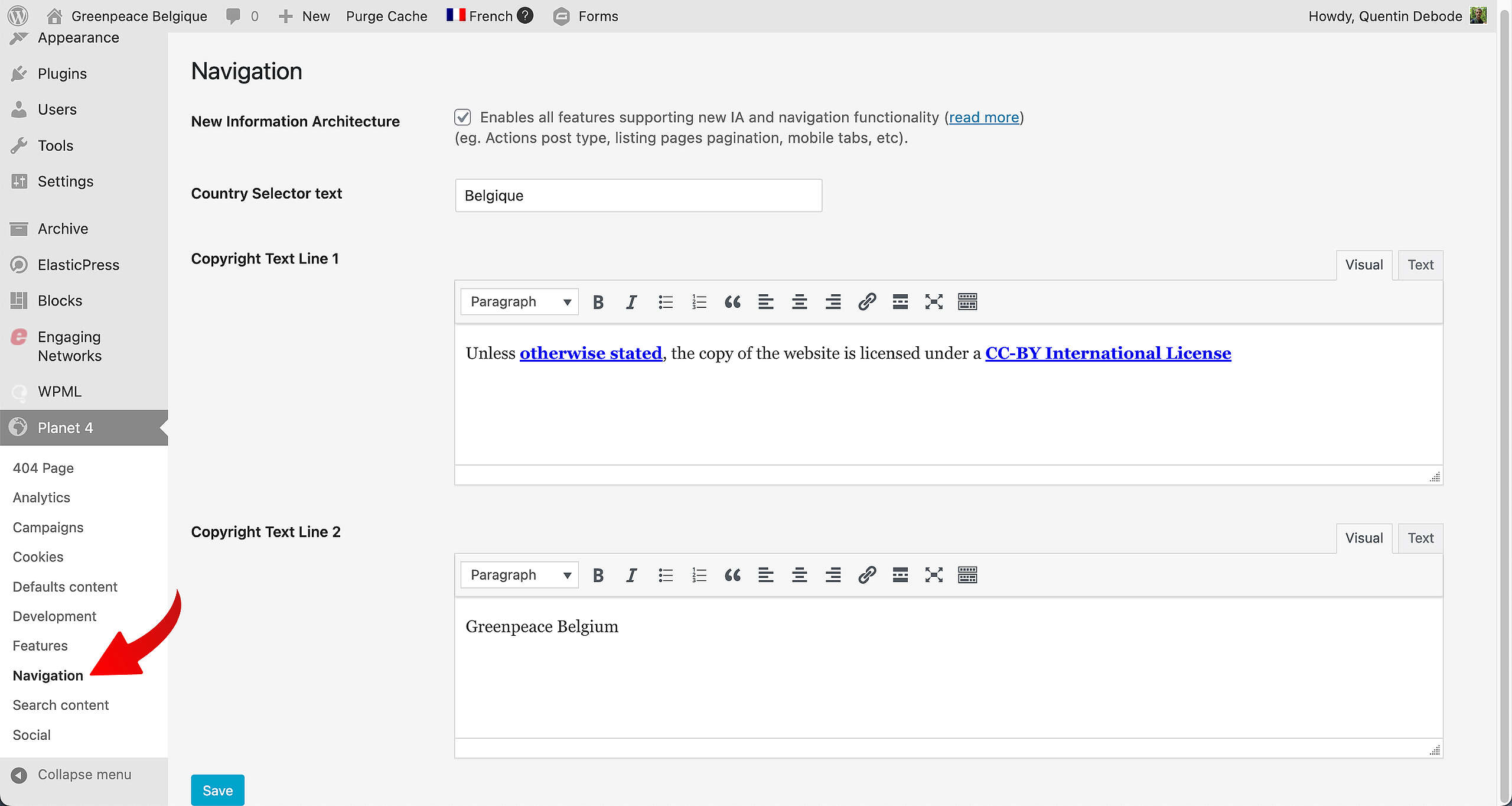Image resolution: width=1512 pixels, height=806 pixels.
Task: Click into the Greenpeace Belgium editor text area
Action: (949, 668)
